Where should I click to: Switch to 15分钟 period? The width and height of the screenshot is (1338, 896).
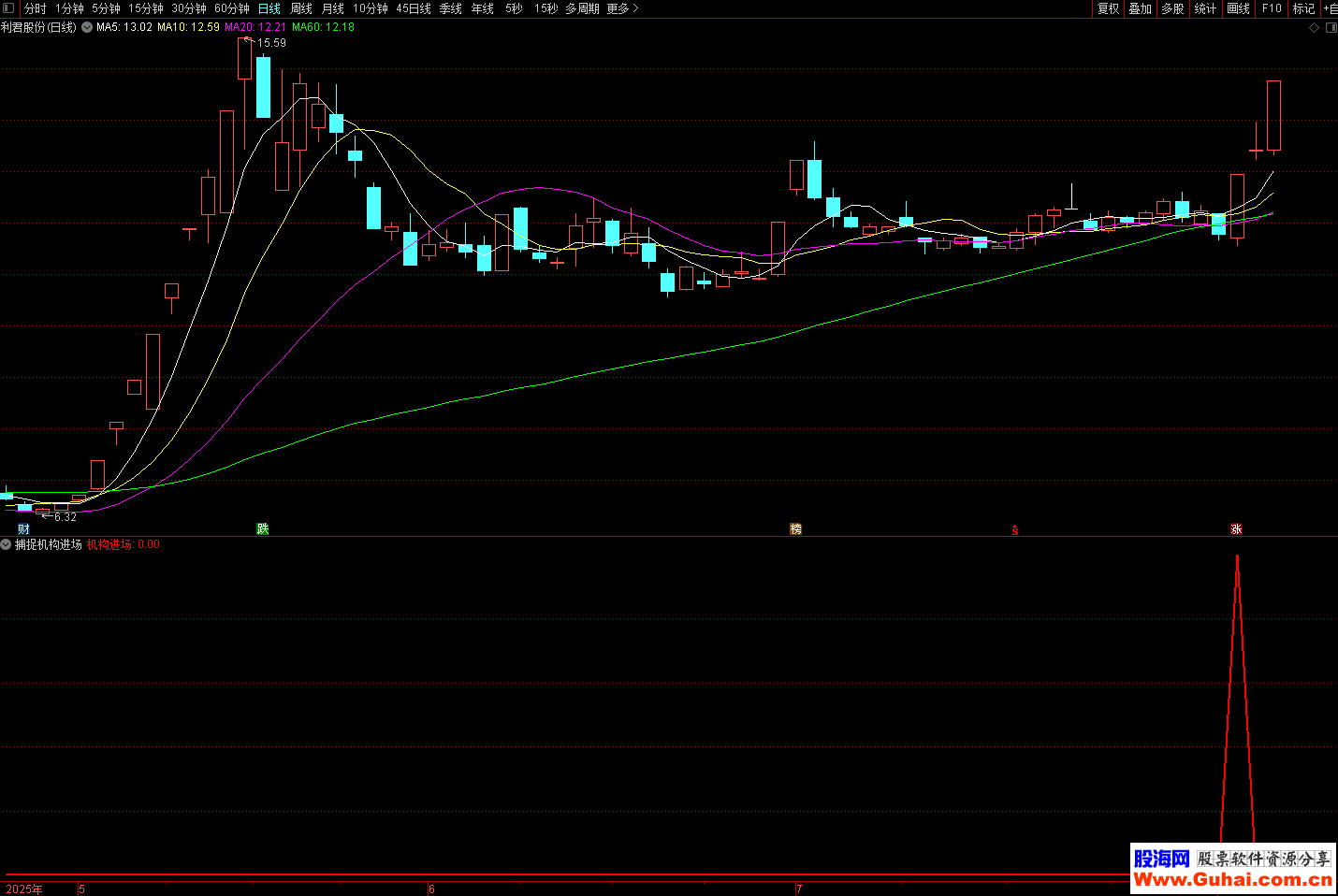[x=146, y=8]
